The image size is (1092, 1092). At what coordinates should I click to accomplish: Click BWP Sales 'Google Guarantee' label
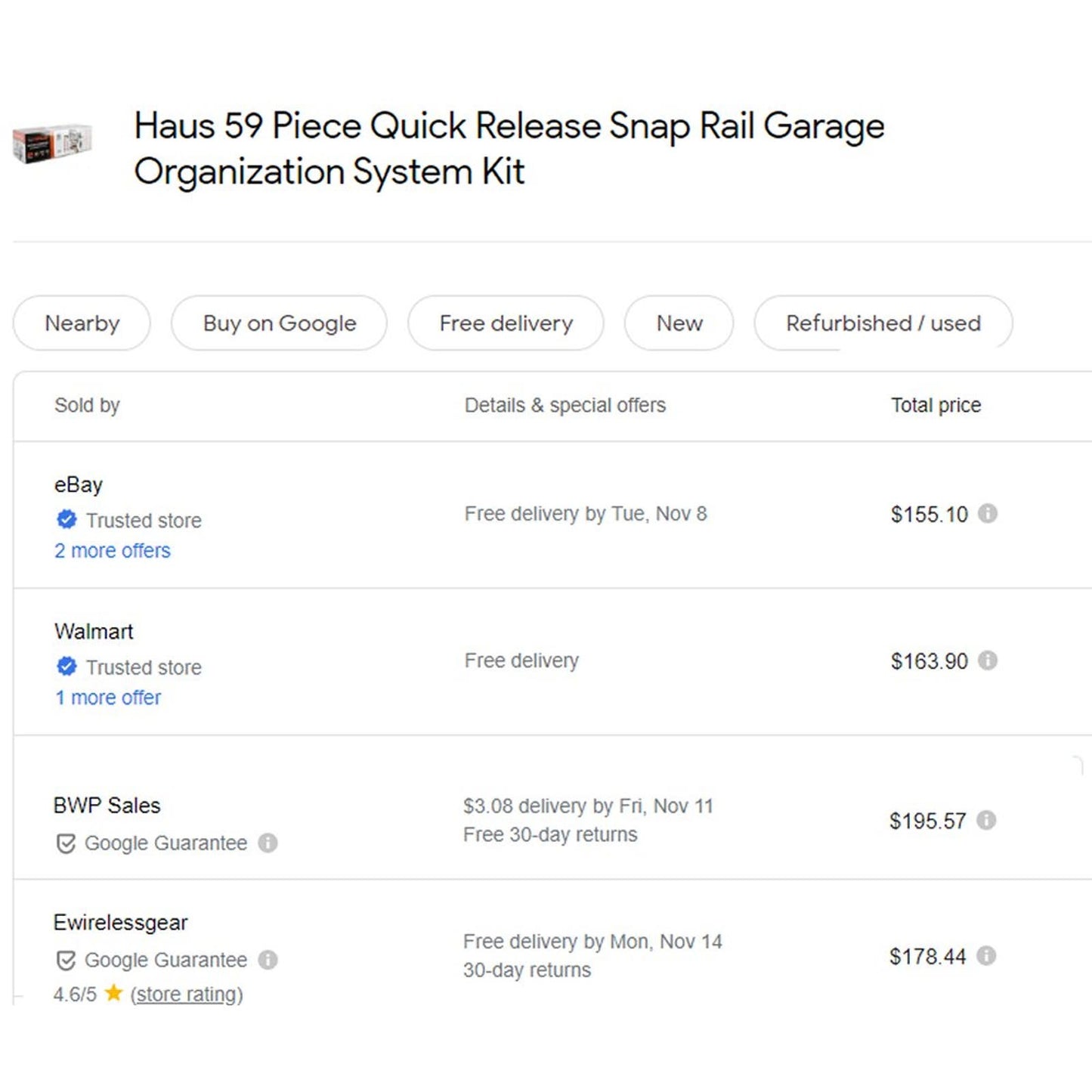pos(166,843)
